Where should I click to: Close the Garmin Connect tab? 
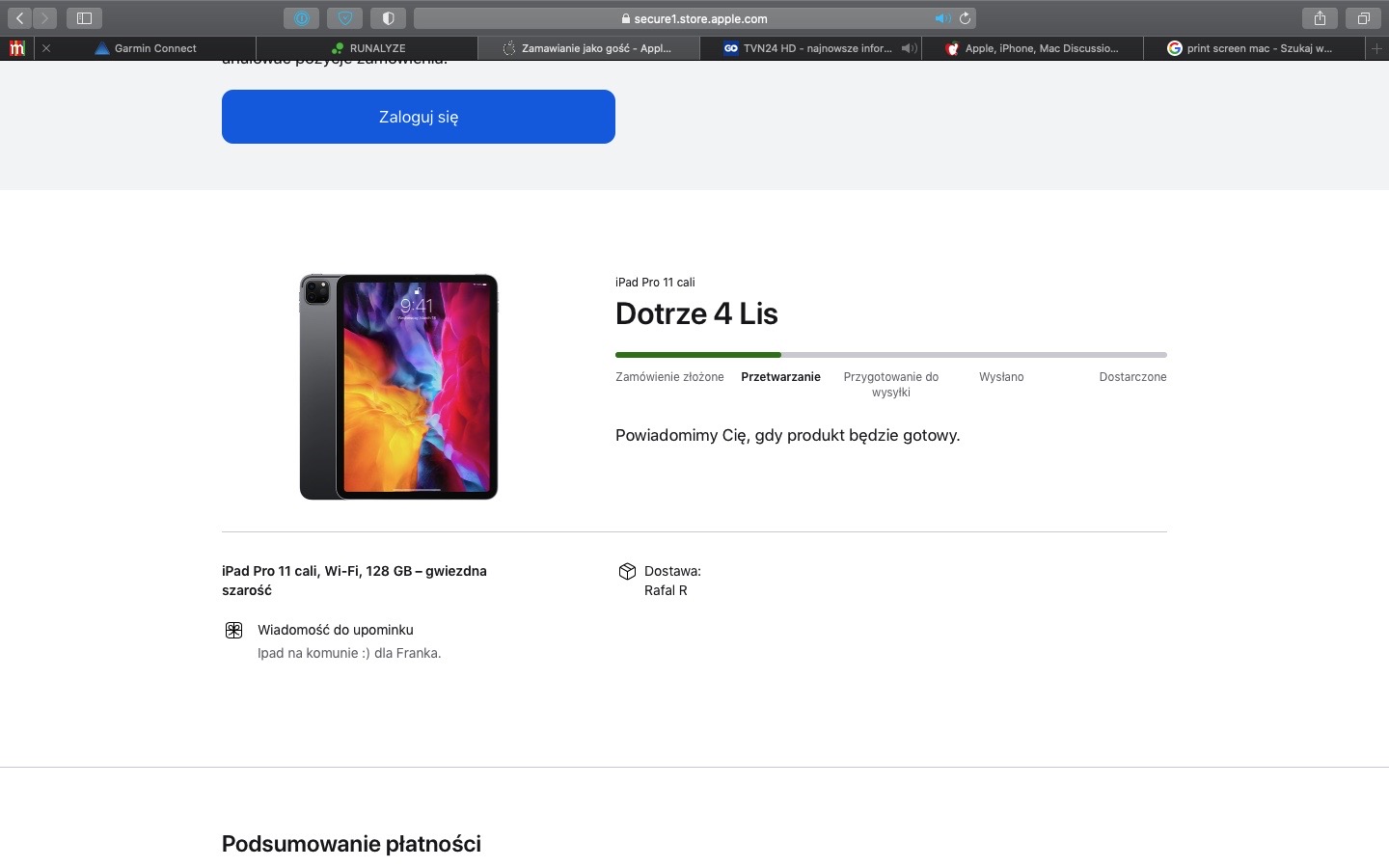[x=45, y=48]
